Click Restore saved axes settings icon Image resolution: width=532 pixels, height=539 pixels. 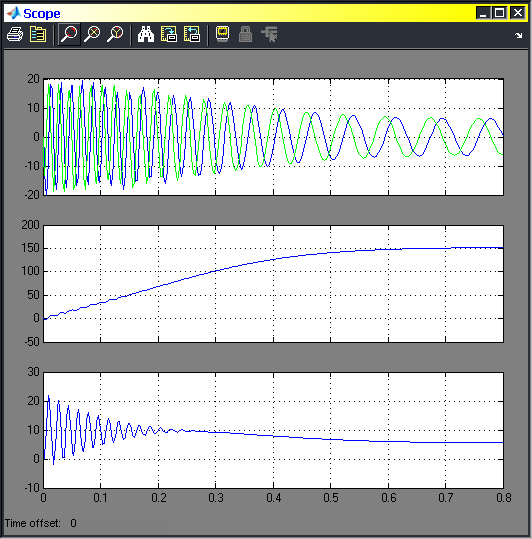tap(192, 34)
